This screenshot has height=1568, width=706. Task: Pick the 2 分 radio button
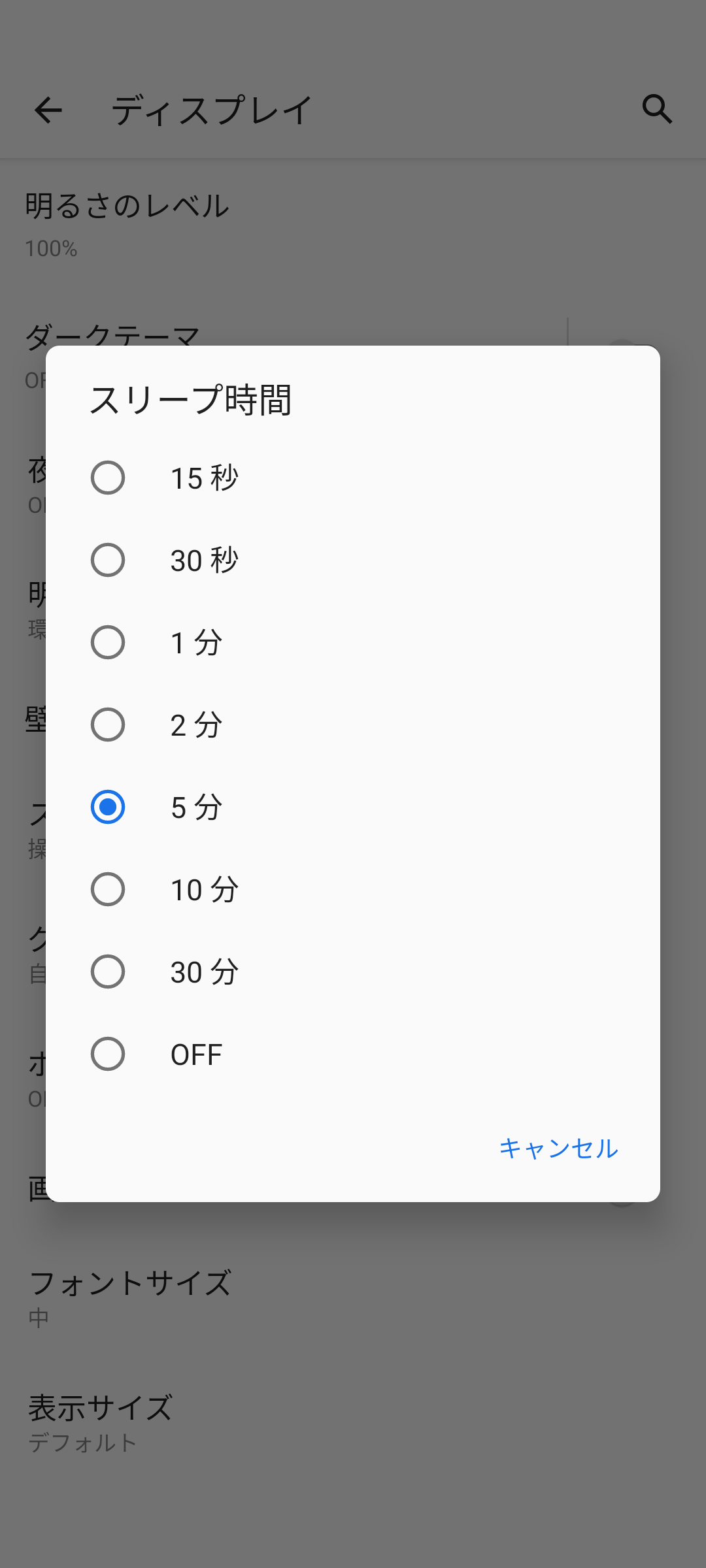click(108, 725)
